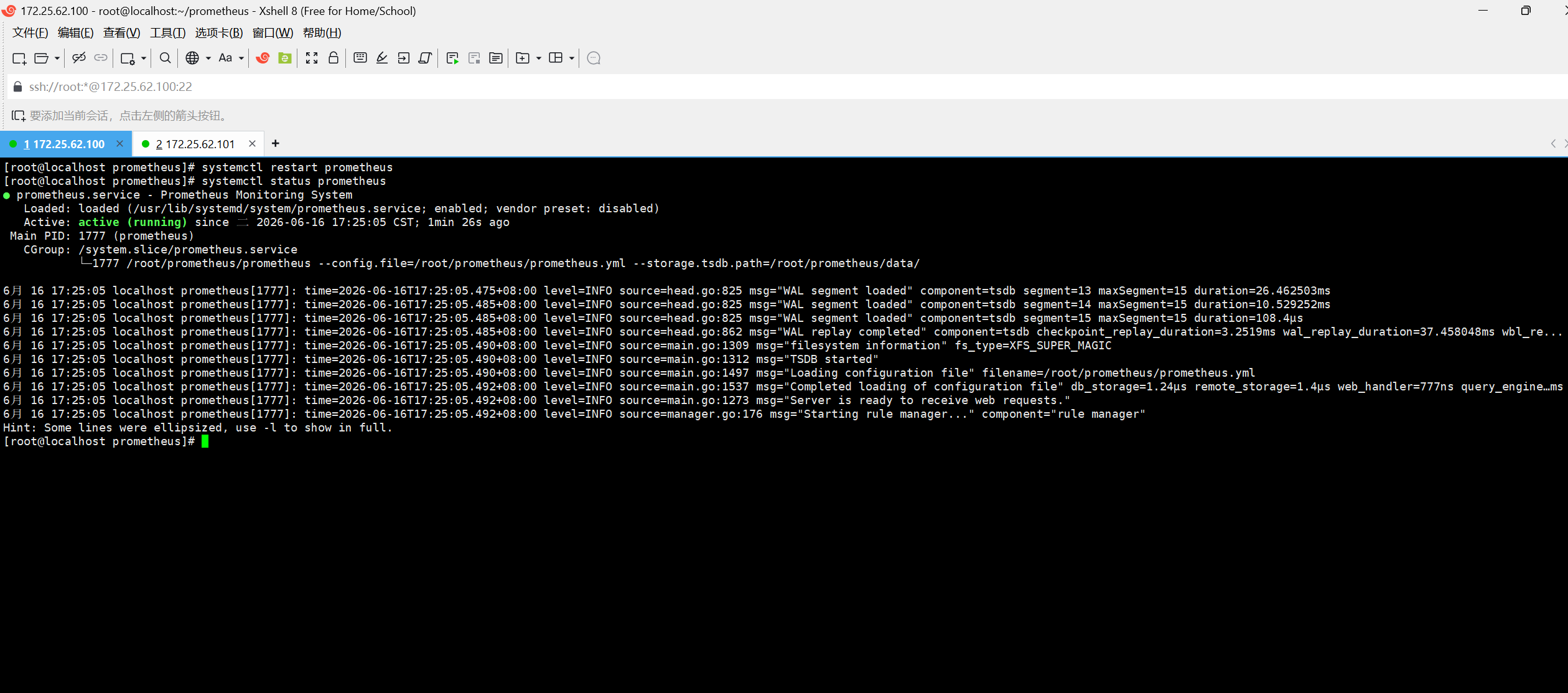Click the boxed arrow transfer icon
The height and width of the screenshot is (693, 1568).
tap(404, 58)
